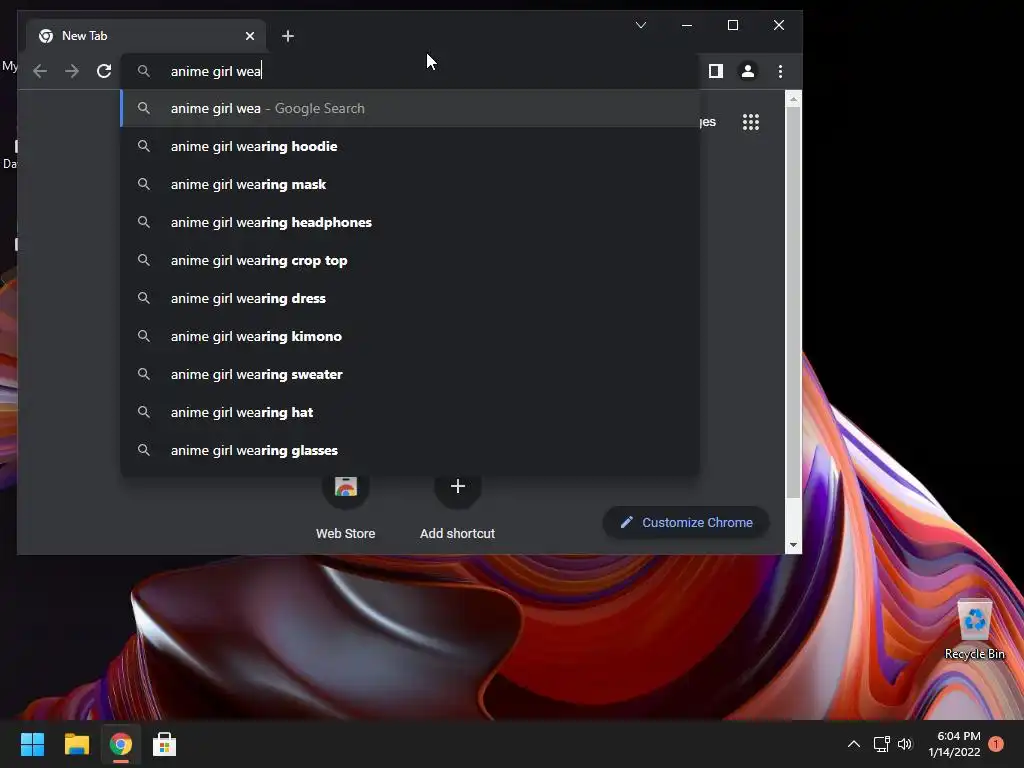Image resolution: width=1024 pixels, height=768 pixels.
Task: Click the Chrome back navigation arrow
Action: [x=40, y=71]
